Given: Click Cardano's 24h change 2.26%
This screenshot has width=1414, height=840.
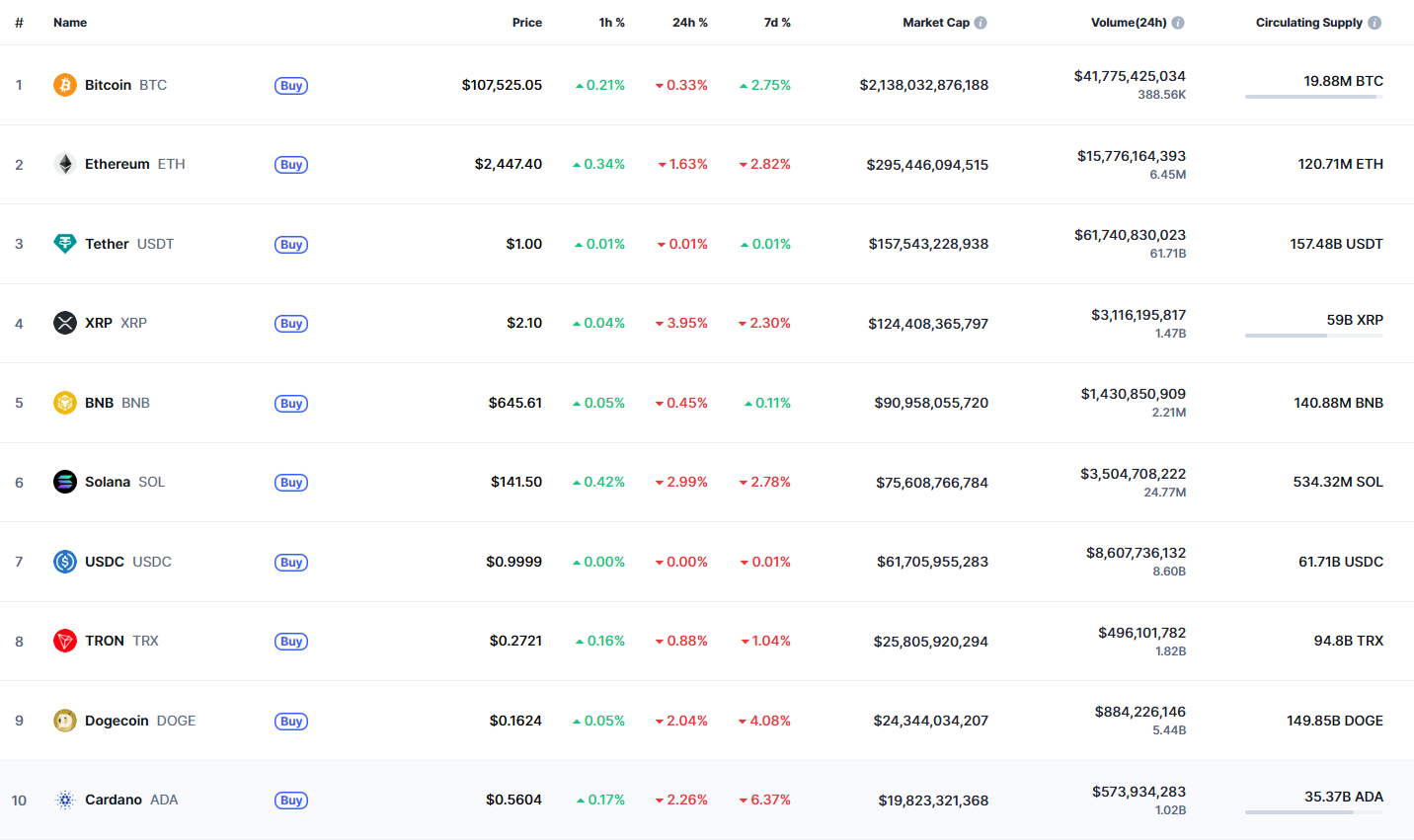Looking at the screenshot, I should [x=681, y=800].
